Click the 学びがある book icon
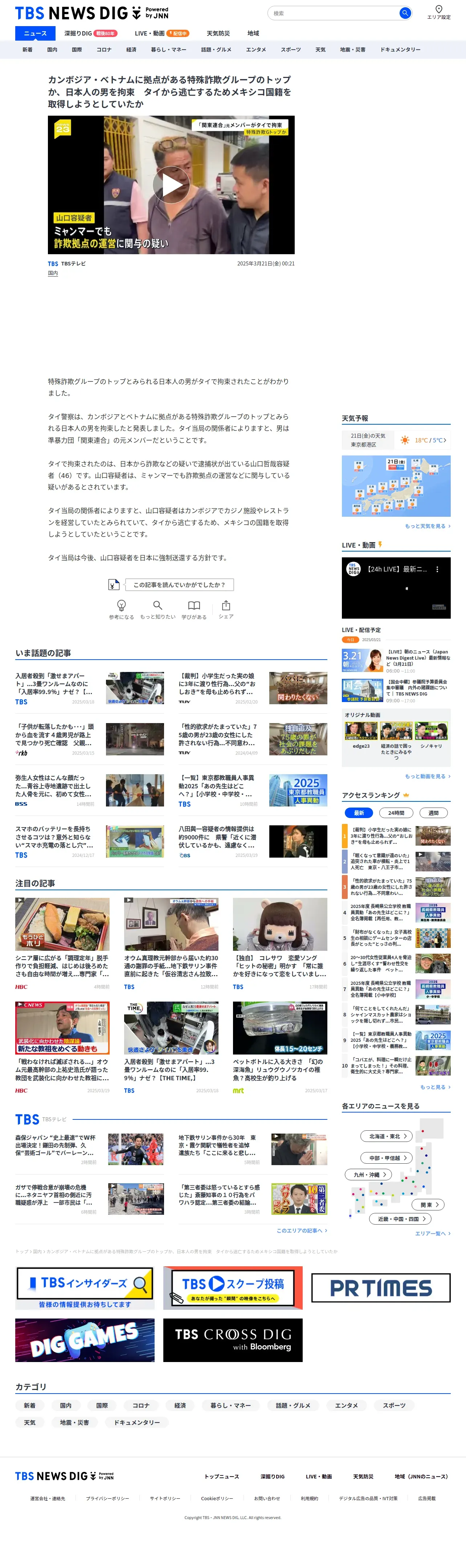Image resolution: width=466 pixels, height=1568 pixels. (194, 605)
